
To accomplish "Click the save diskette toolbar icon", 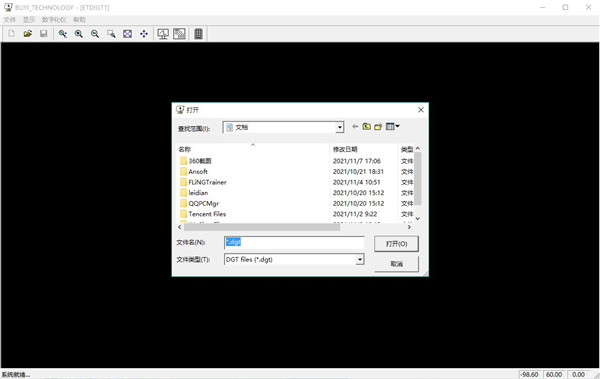I will pos(44,34).
